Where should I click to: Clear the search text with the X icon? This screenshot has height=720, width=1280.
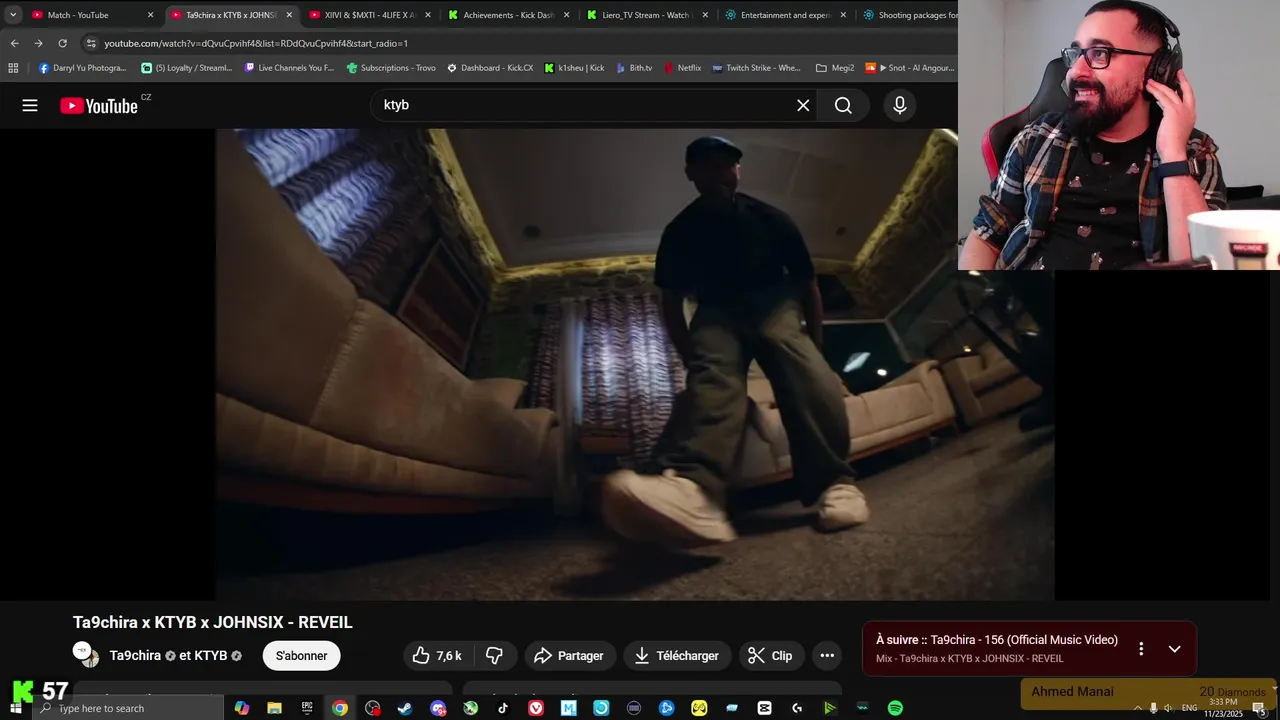[803, 105]
